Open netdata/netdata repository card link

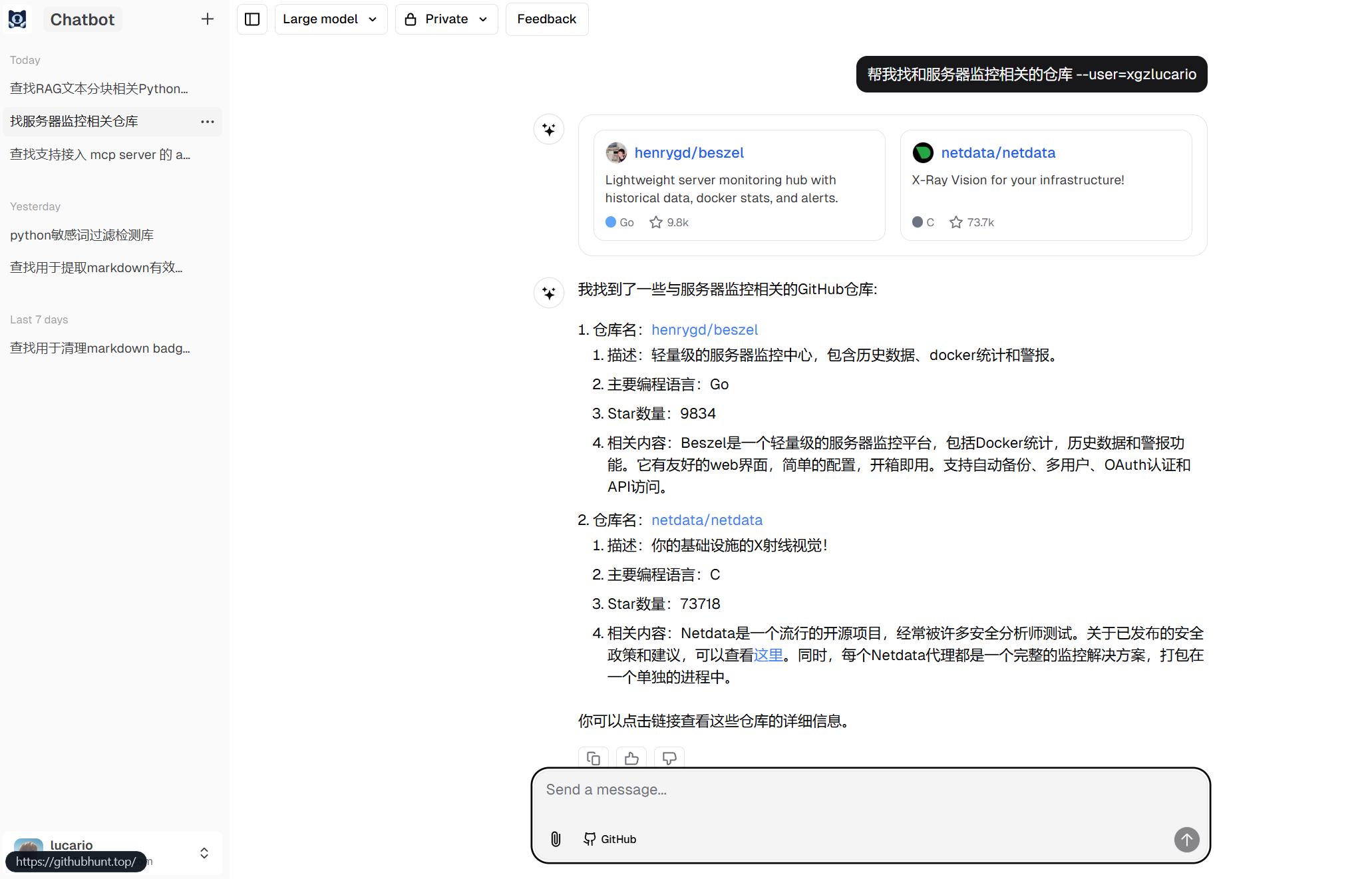coord(998,152)
